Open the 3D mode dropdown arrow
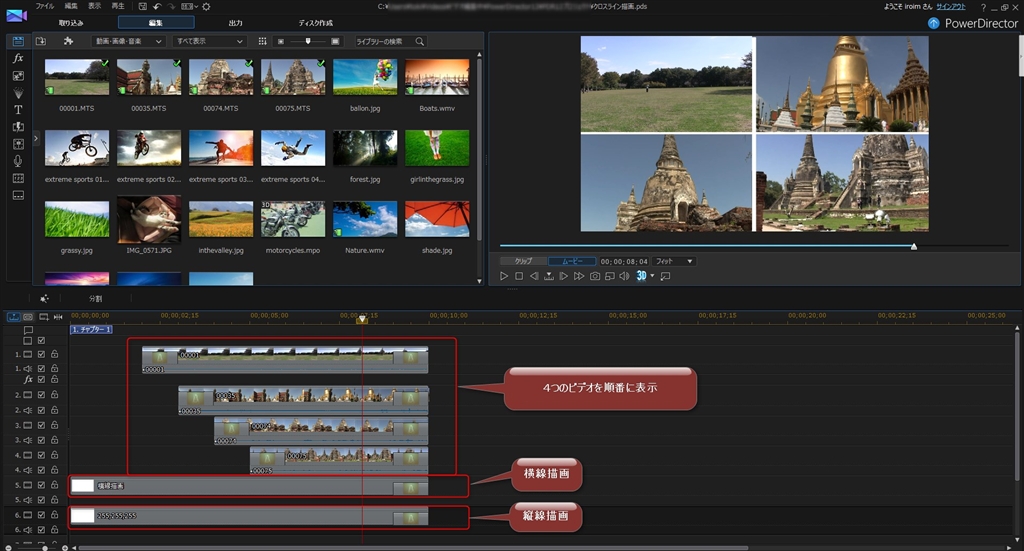 (652, 276)
